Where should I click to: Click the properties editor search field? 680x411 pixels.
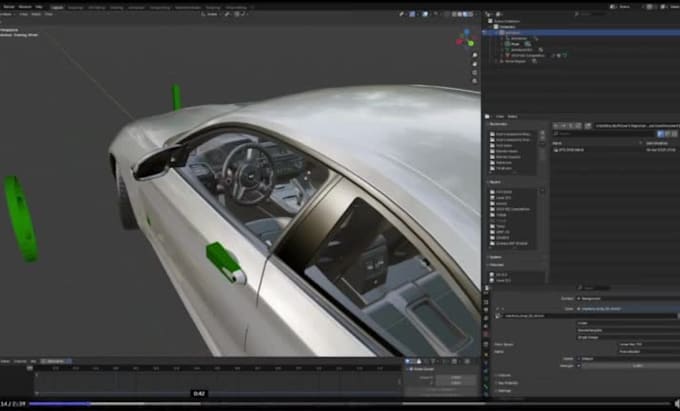click(x=595, y=287)
